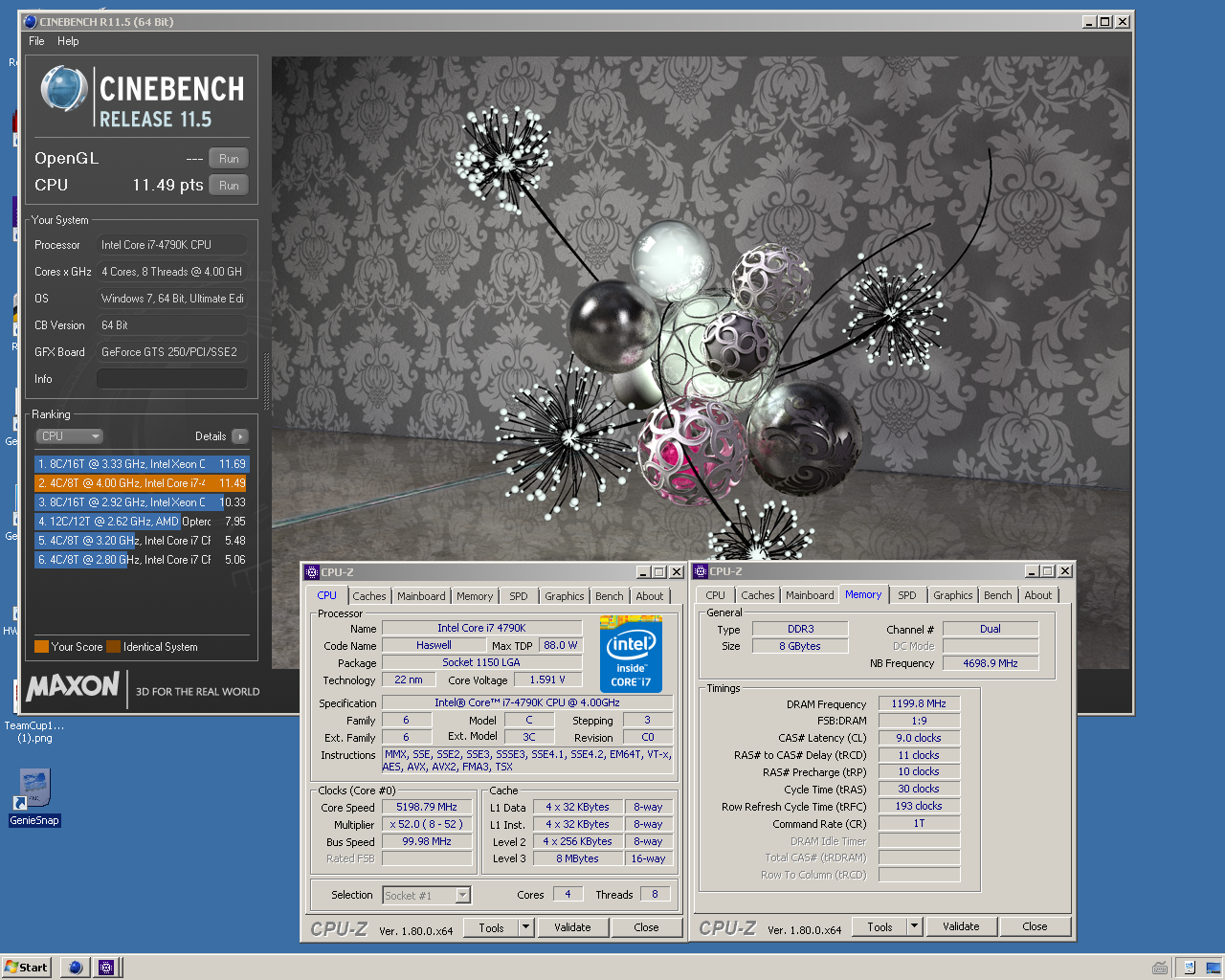Open the CPU tab in right CPU-Z window
Viewport: 1225px width, 980px height.
coord(716,595)
